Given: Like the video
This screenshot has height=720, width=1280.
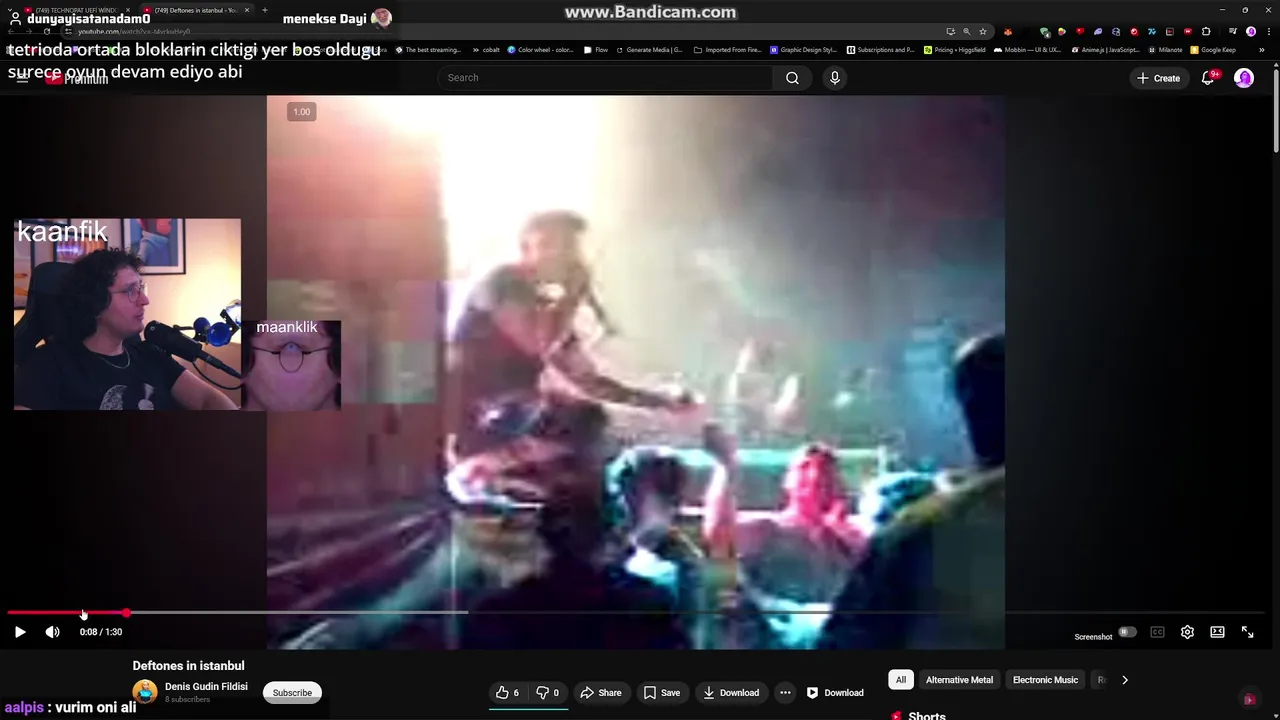Looking at the screenshot, I should coord(509,692).
